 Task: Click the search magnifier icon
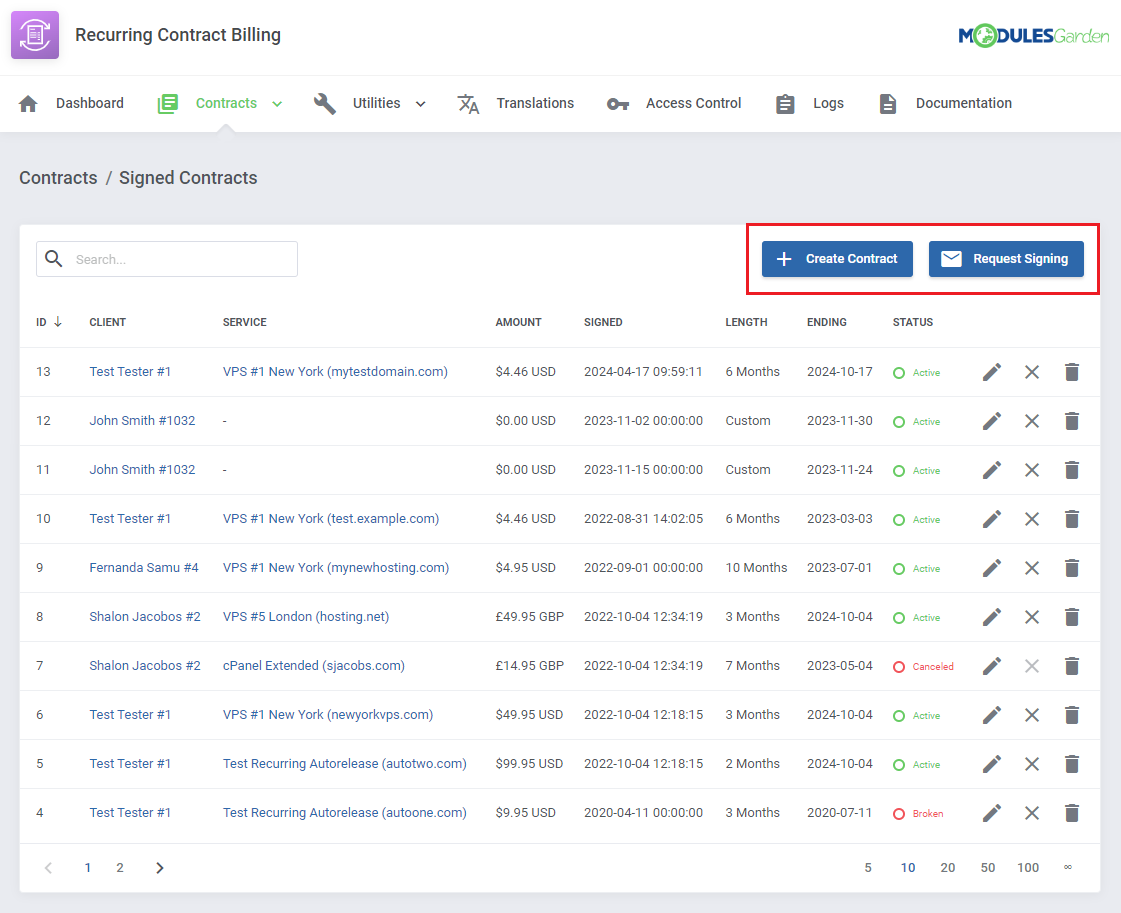click(54, 258)
